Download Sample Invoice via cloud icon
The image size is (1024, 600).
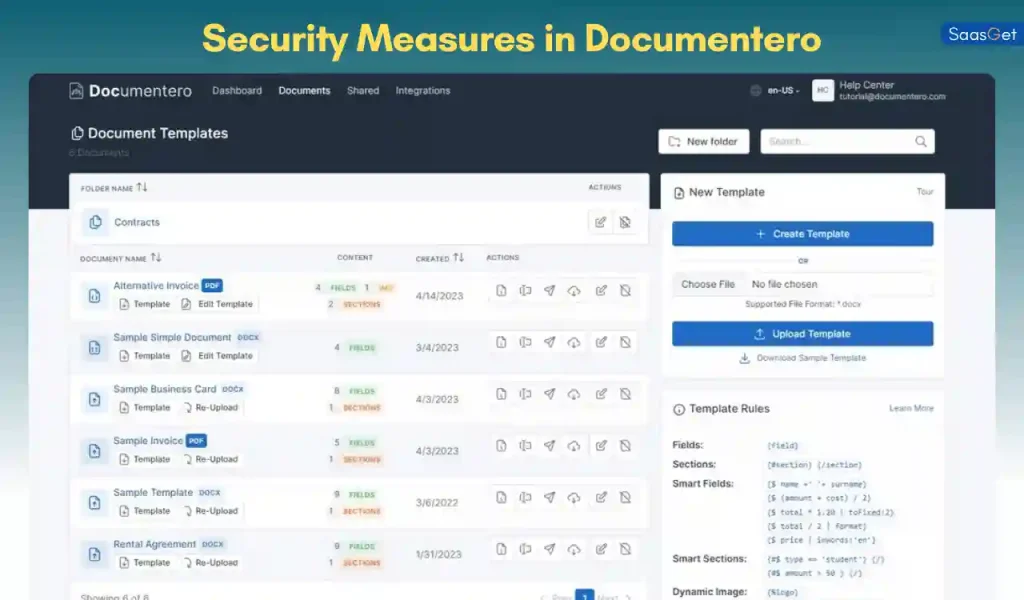coord(573,445)
